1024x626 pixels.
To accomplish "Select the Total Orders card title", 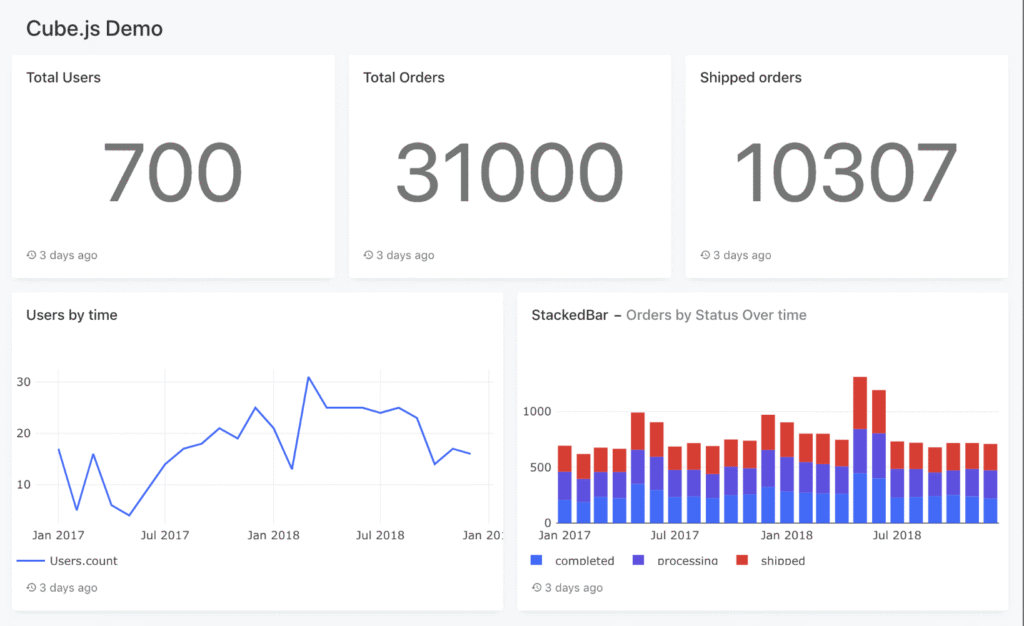I will click(404, 77).
